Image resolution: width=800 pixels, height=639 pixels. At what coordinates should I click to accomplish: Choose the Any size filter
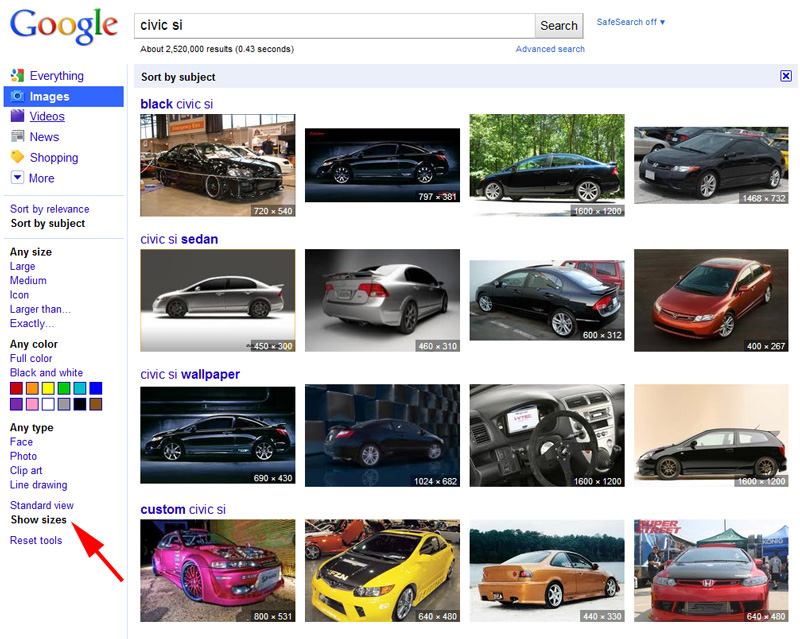pyautogui.click(x=31, y=252)
